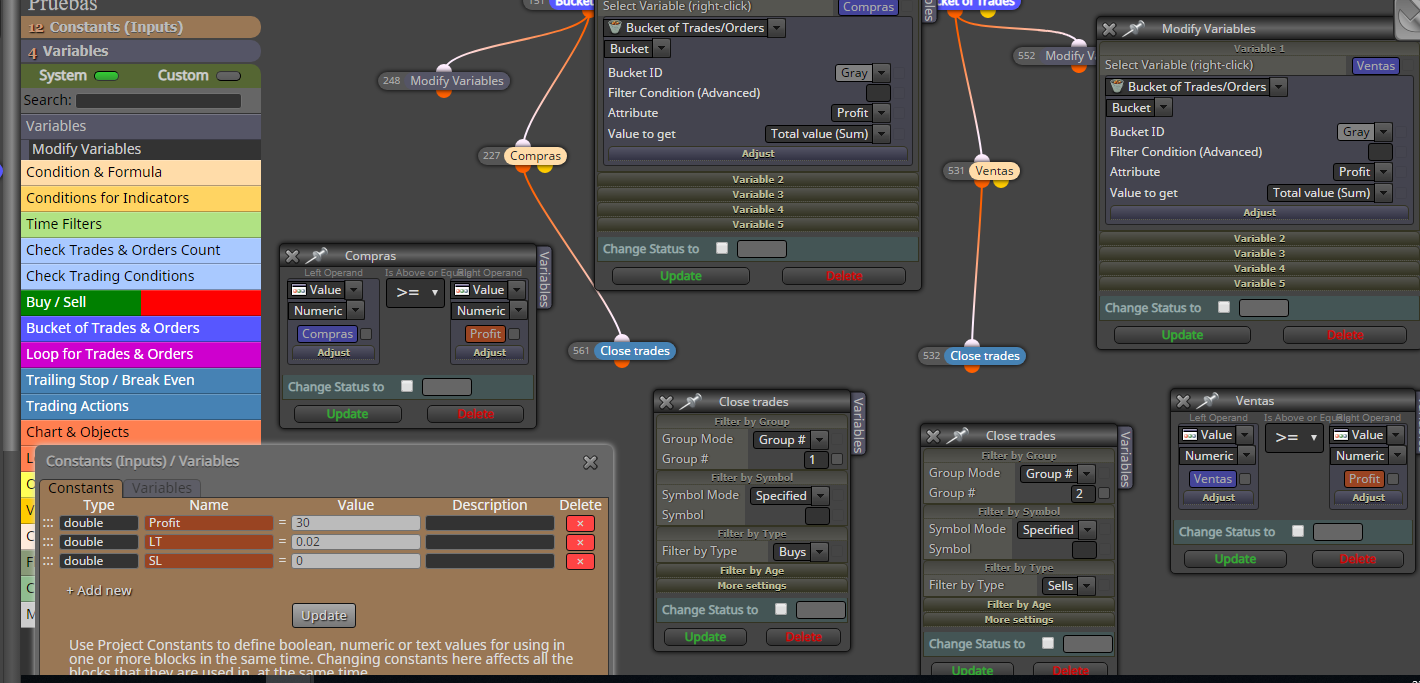
Task: Click + Add new constant link
Action: [x=99, y=591]
